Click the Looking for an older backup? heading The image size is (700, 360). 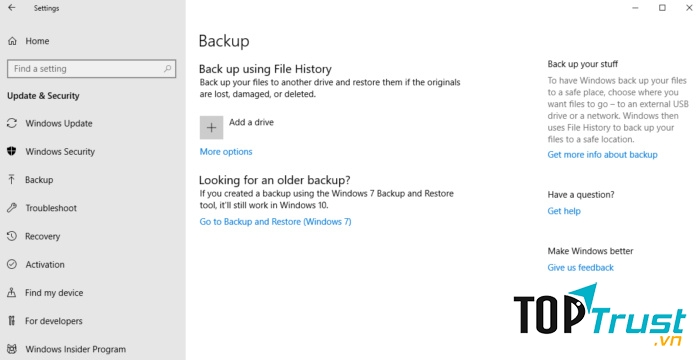(275, 180)
